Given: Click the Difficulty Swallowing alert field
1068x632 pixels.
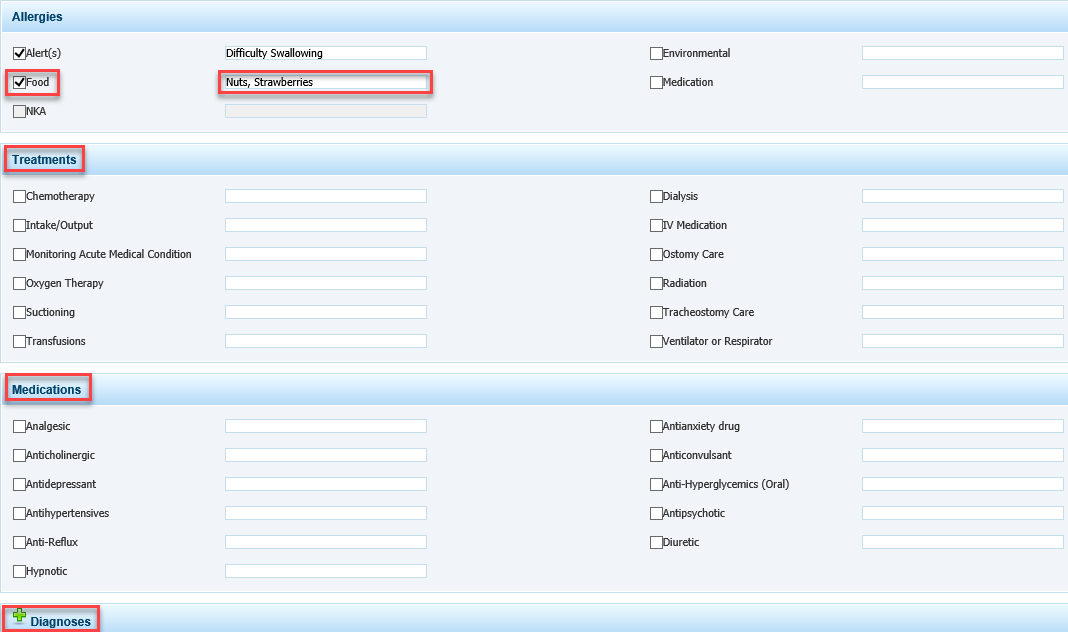Looking at the screenshot, I should [325, 54].
